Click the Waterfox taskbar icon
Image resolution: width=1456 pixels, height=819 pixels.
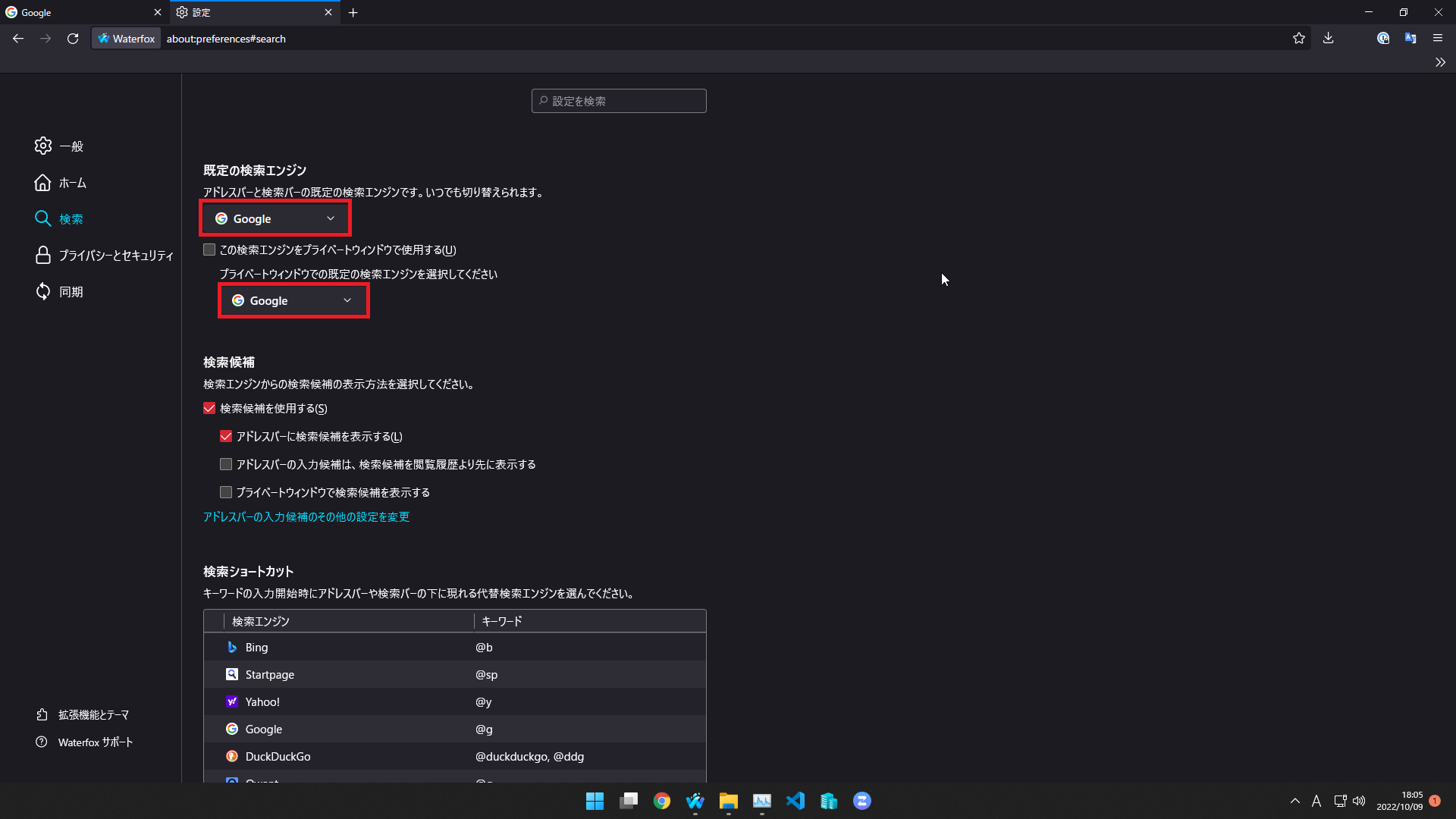coord(695,801)
